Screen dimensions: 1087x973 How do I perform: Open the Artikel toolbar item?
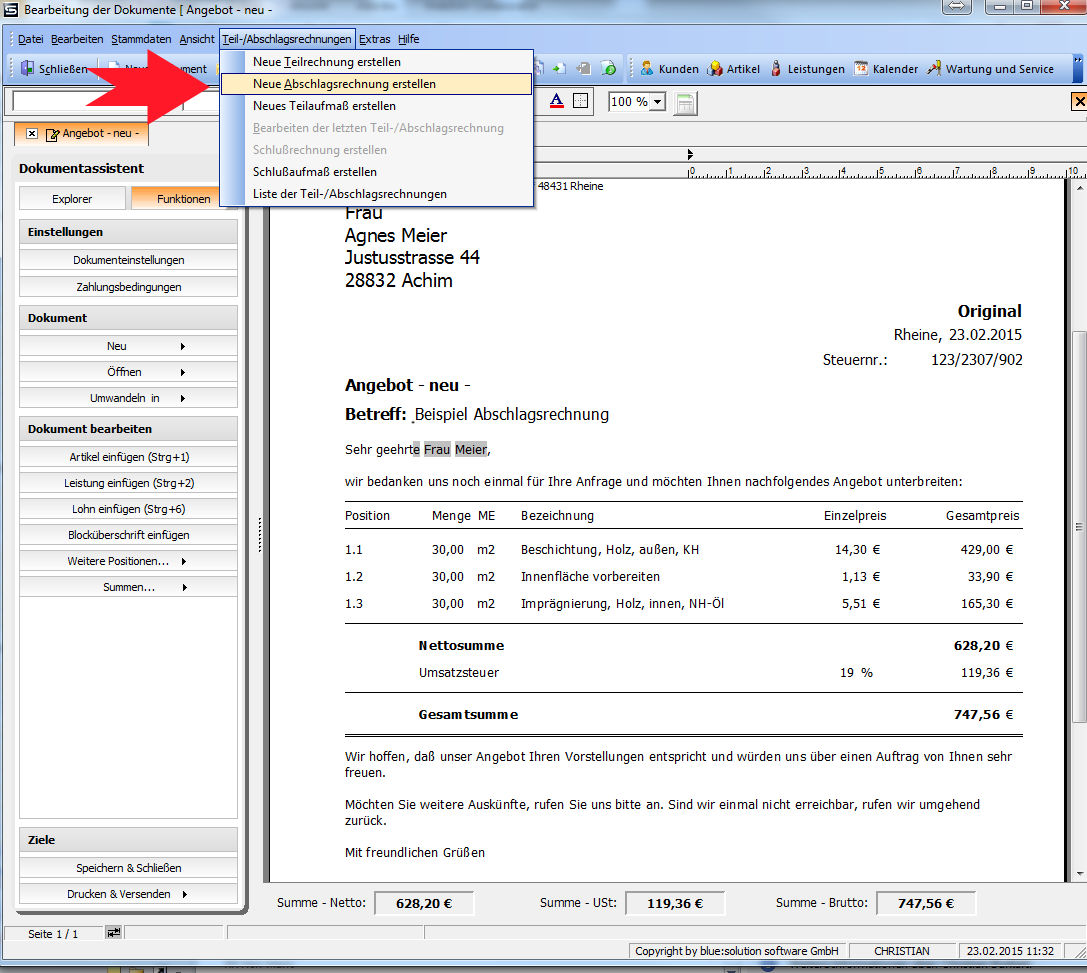pyautogui.click(x=733, y=69)
